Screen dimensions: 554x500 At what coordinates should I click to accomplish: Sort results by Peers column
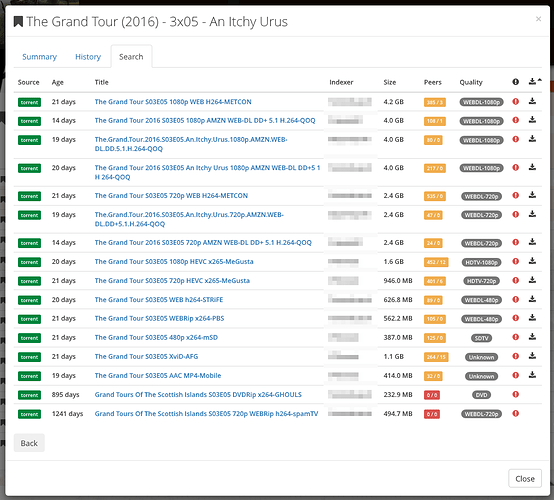[x=432, y=82]
